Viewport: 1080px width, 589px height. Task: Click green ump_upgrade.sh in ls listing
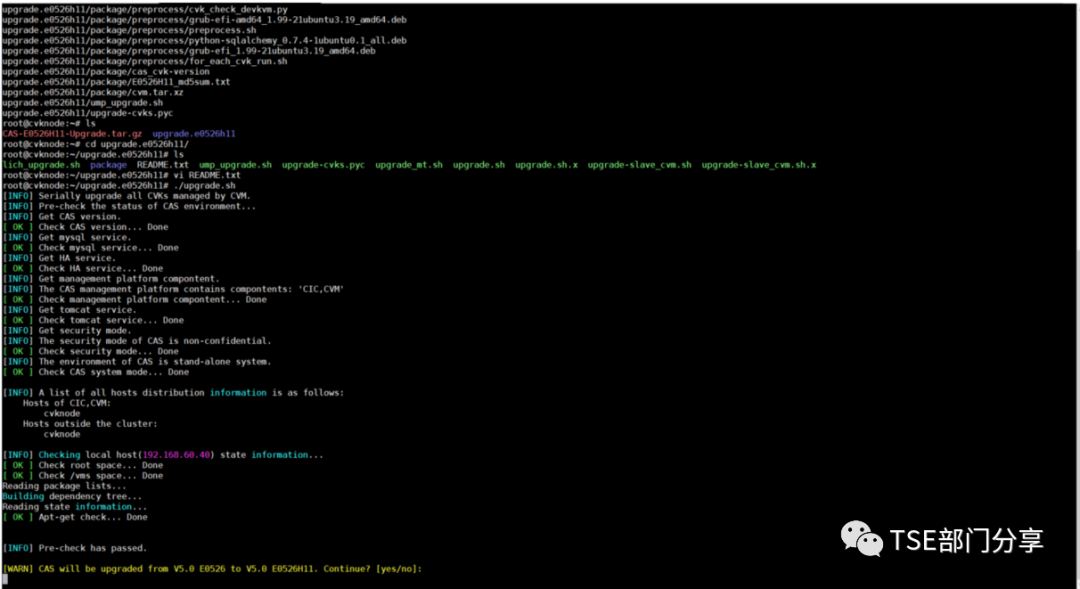(x=235, y=165)
